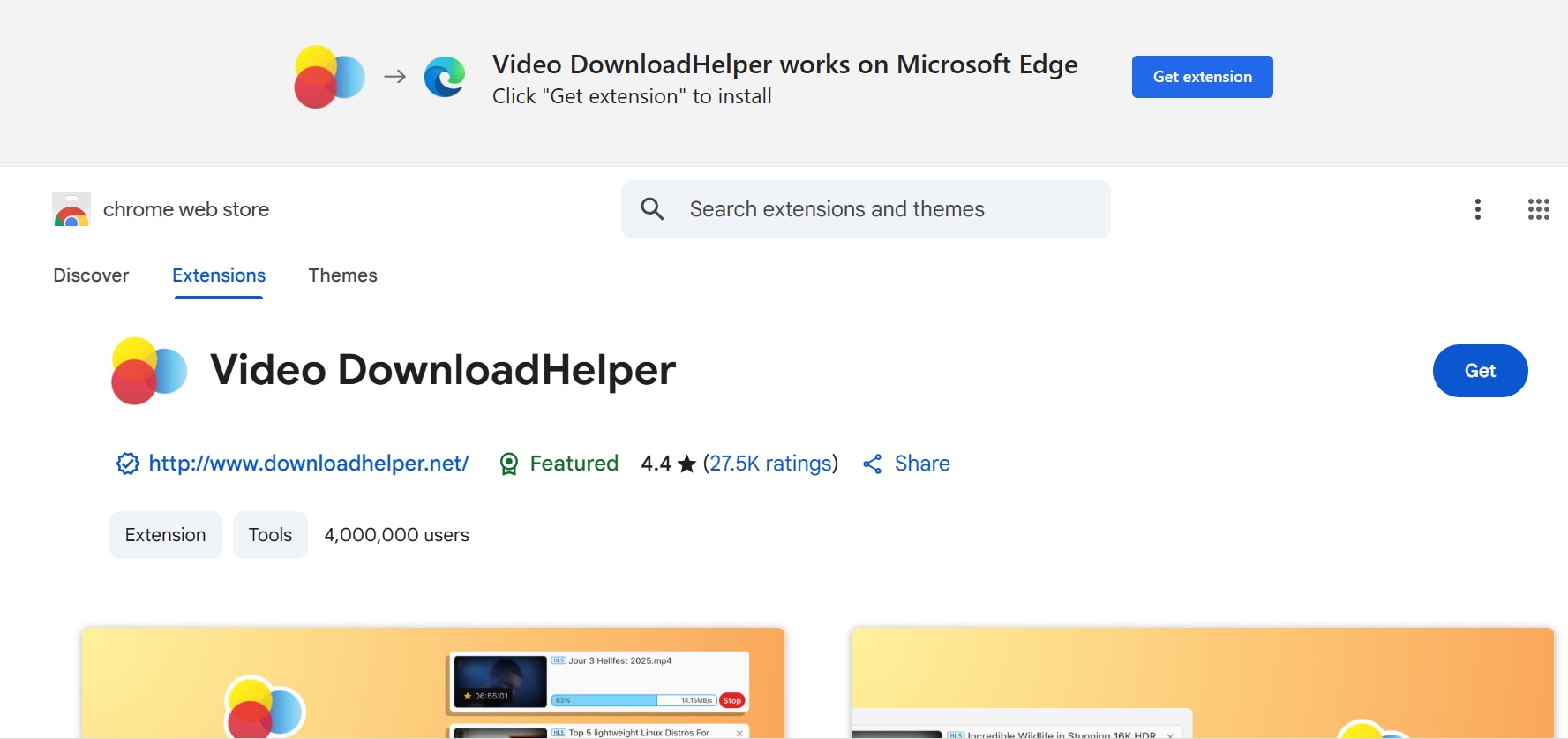Screen dimensions: 1568x739
Task: Open the 27.5K ratings link
Action: point(771,464)
